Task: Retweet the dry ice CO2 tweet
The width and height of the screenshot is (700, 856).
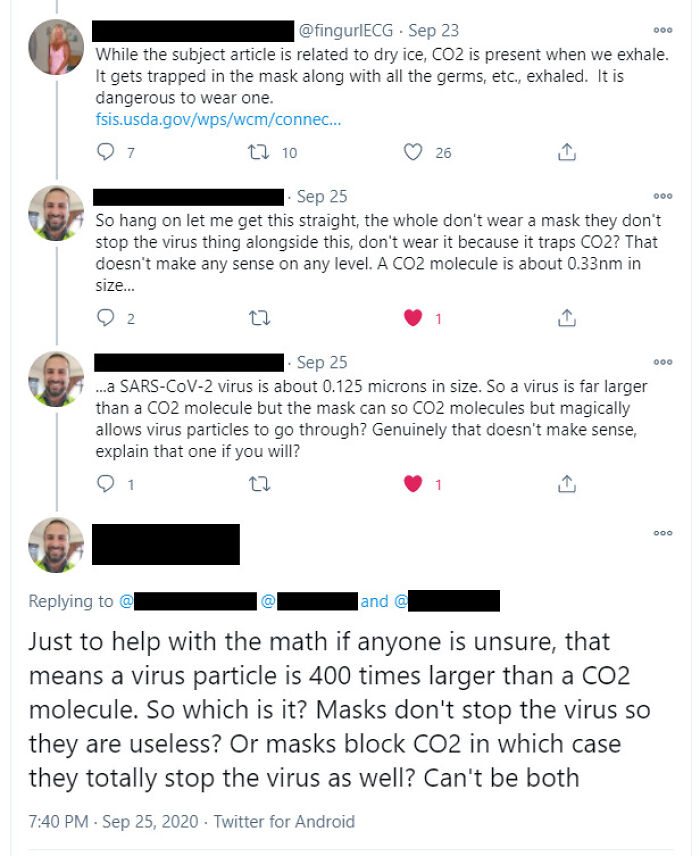Action: coord(258,151)
